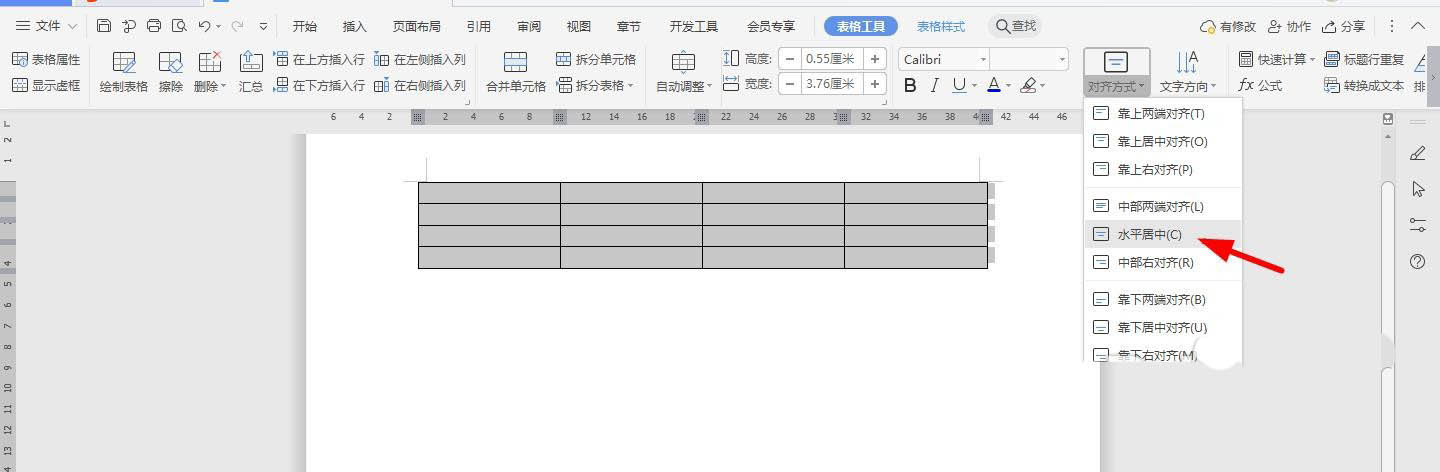
Task: Switch to the 审阅 Review tab
Action: coord(530,26)
